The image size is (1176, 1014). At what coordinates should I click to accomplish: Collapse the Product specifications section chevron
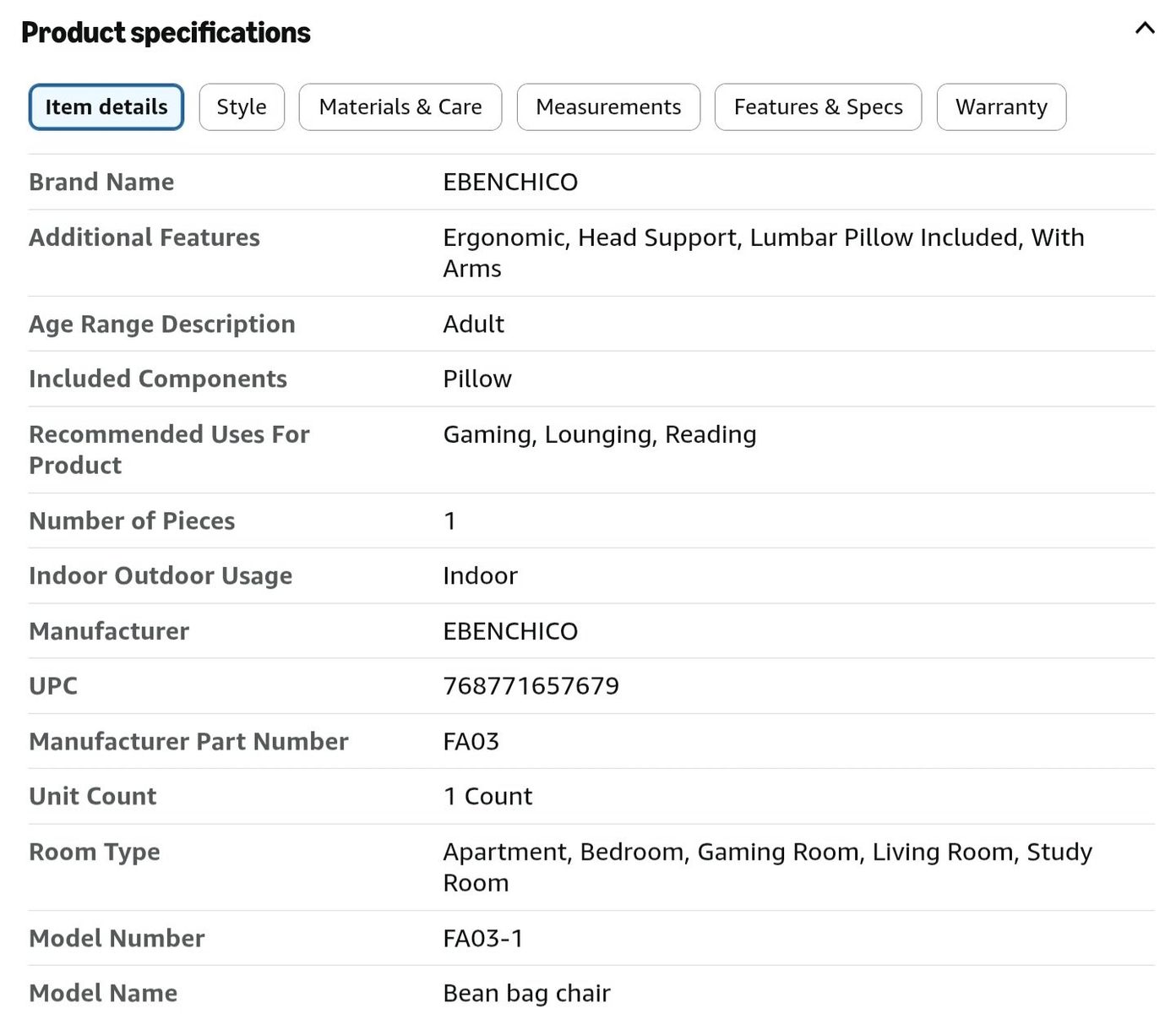1145,28
